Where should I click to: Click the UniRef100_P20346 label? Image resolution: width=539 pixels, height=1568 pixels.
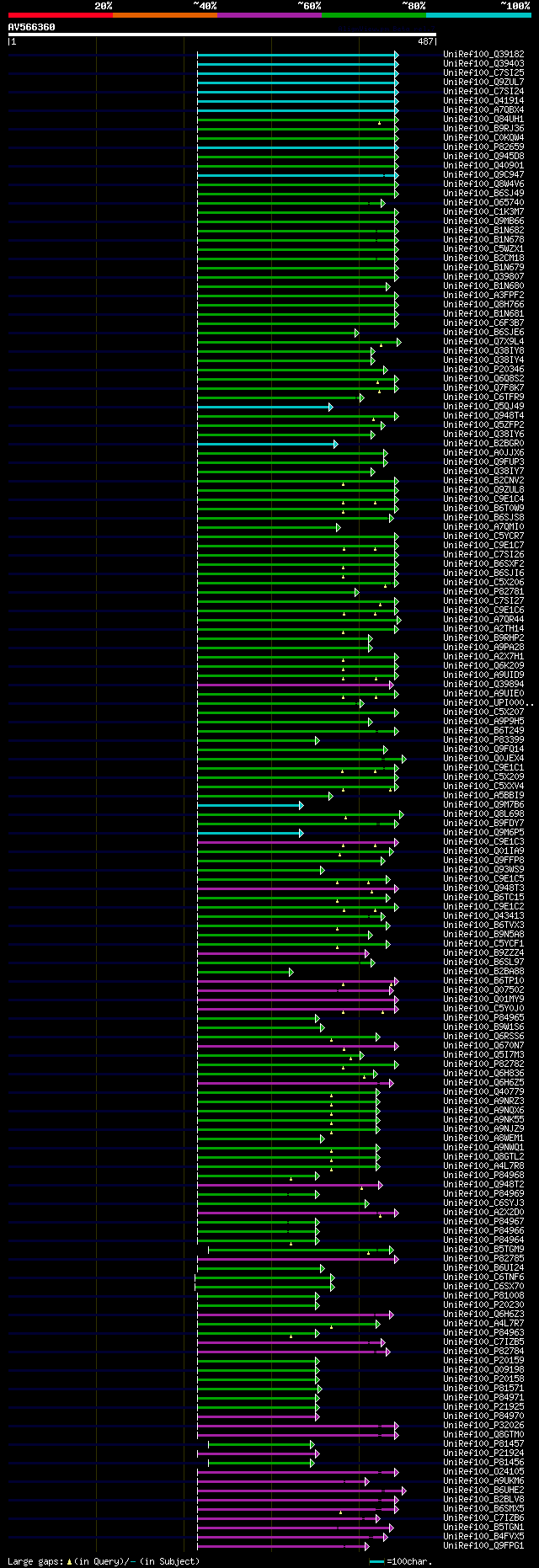483,369
